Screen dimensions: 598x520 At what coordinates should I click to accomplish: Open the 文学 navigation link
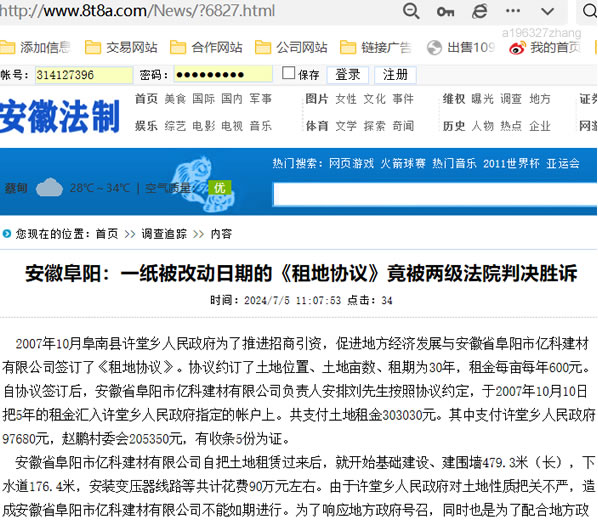(x=346, y=126)
